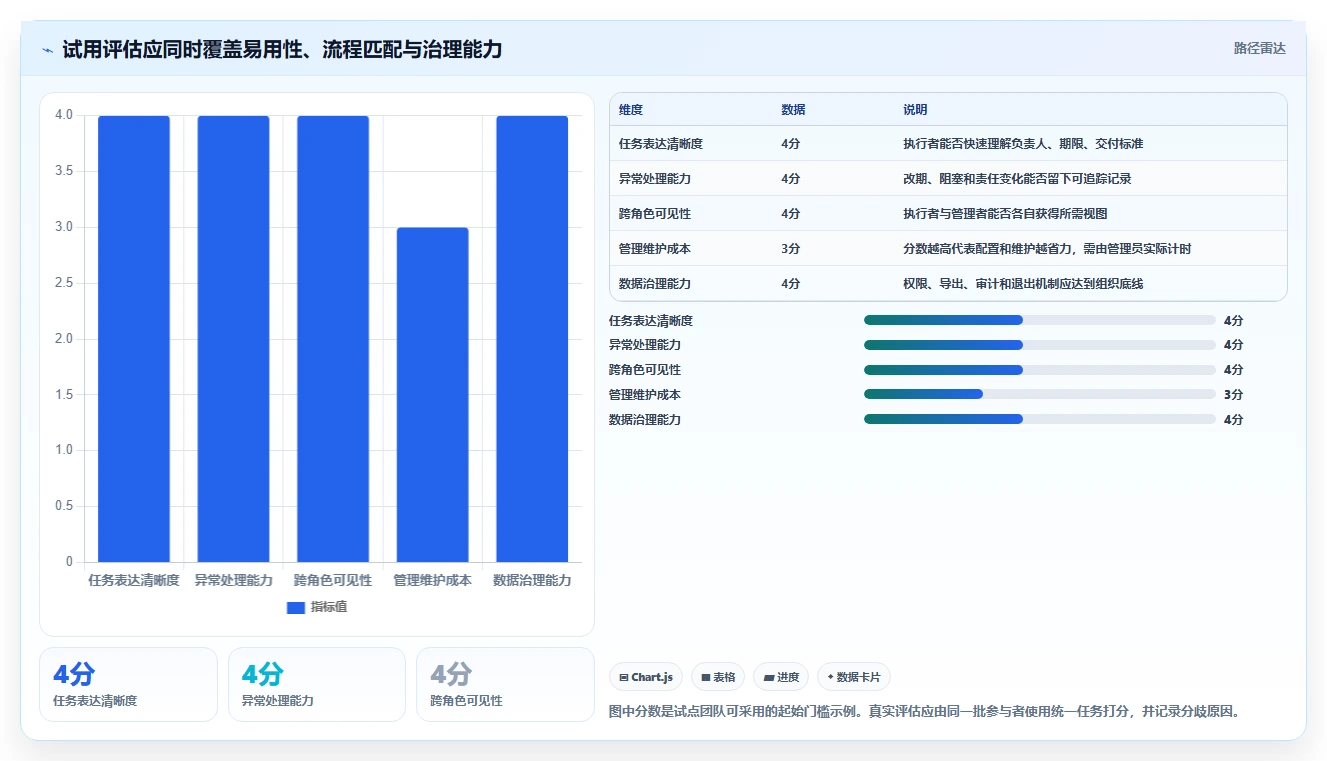Click the 数据治理能力 progress bar

click(1040, 420)
